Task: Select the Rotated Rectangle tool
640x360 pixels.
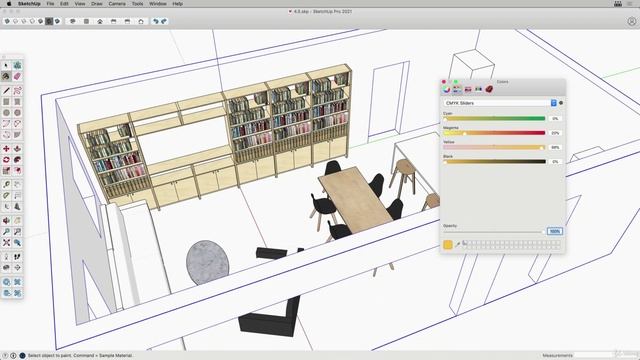Action: pyautogui.click(x=17, y=102)
